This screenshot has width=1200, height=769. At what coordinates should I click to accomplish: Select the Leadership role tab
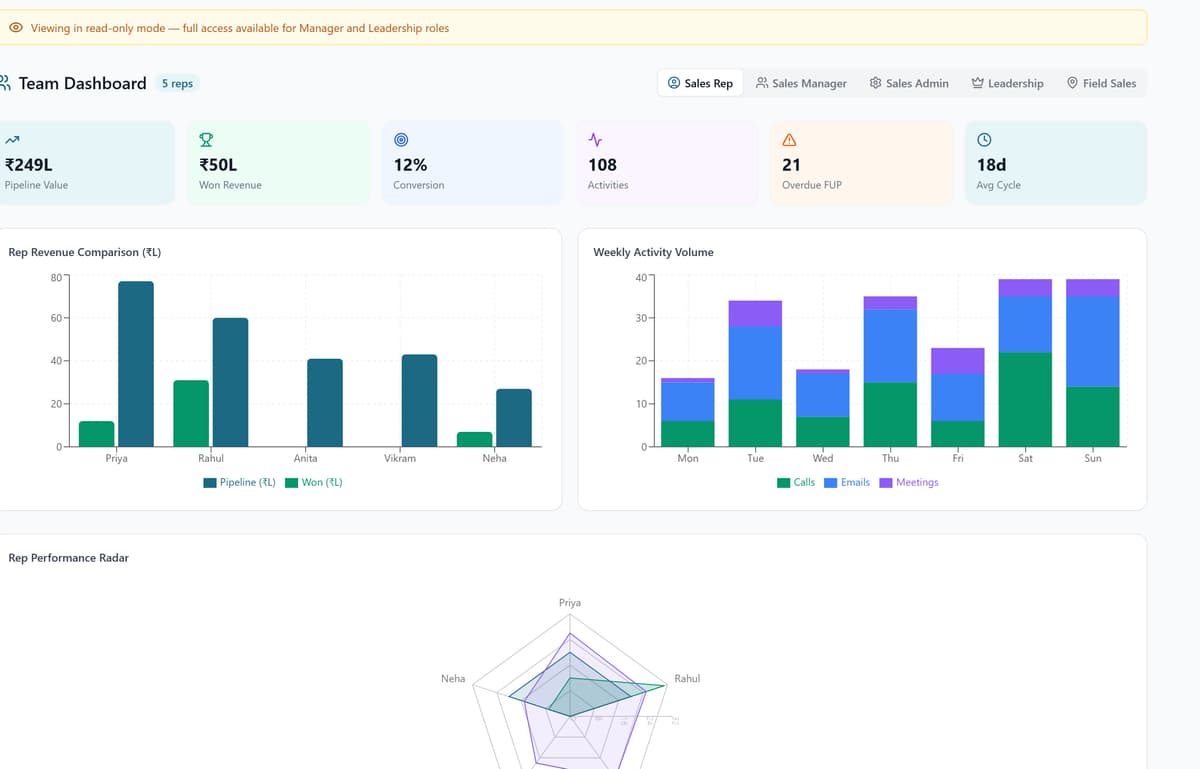click(x=1007, y=83)
